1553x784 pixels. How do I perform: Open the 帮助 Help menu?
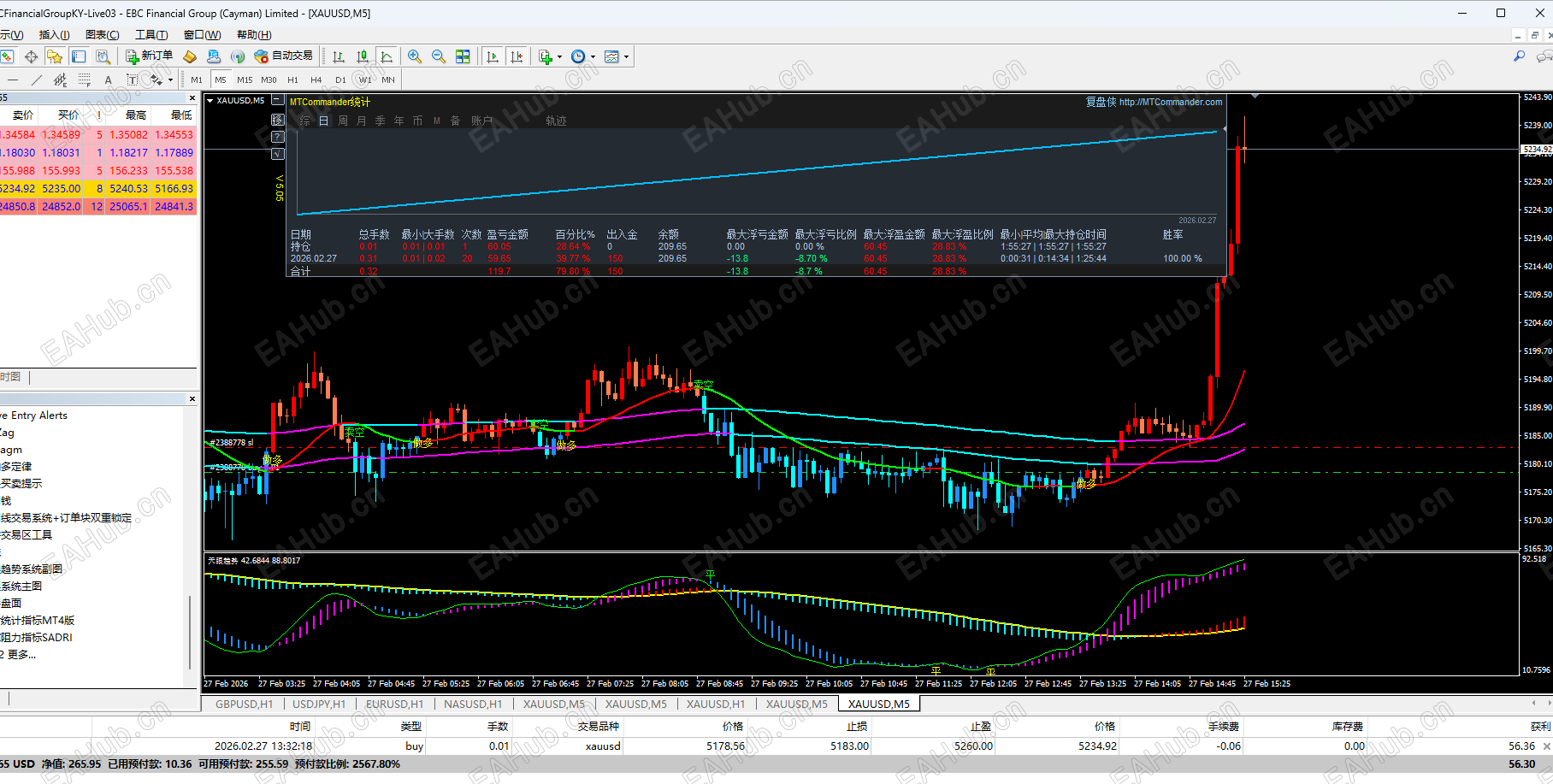(x=254, y=35)
